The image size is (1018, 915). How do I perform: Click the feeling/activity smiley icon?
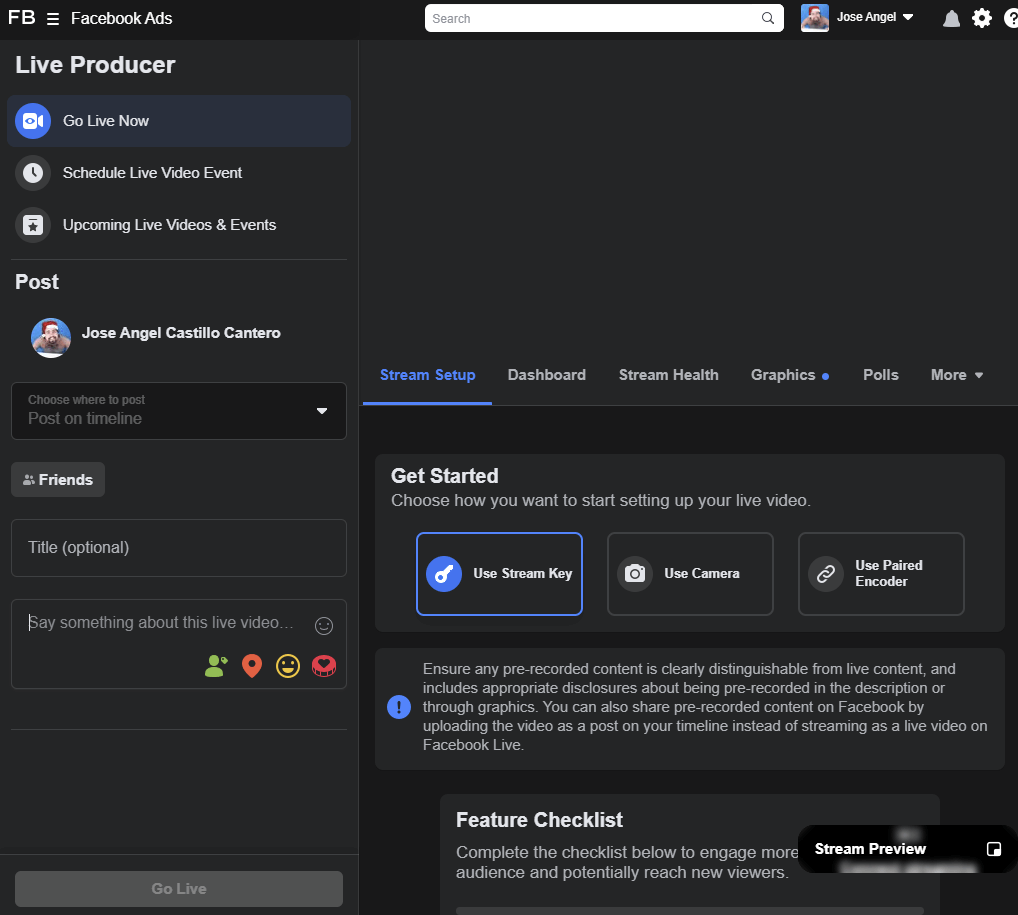click(288, 666)
